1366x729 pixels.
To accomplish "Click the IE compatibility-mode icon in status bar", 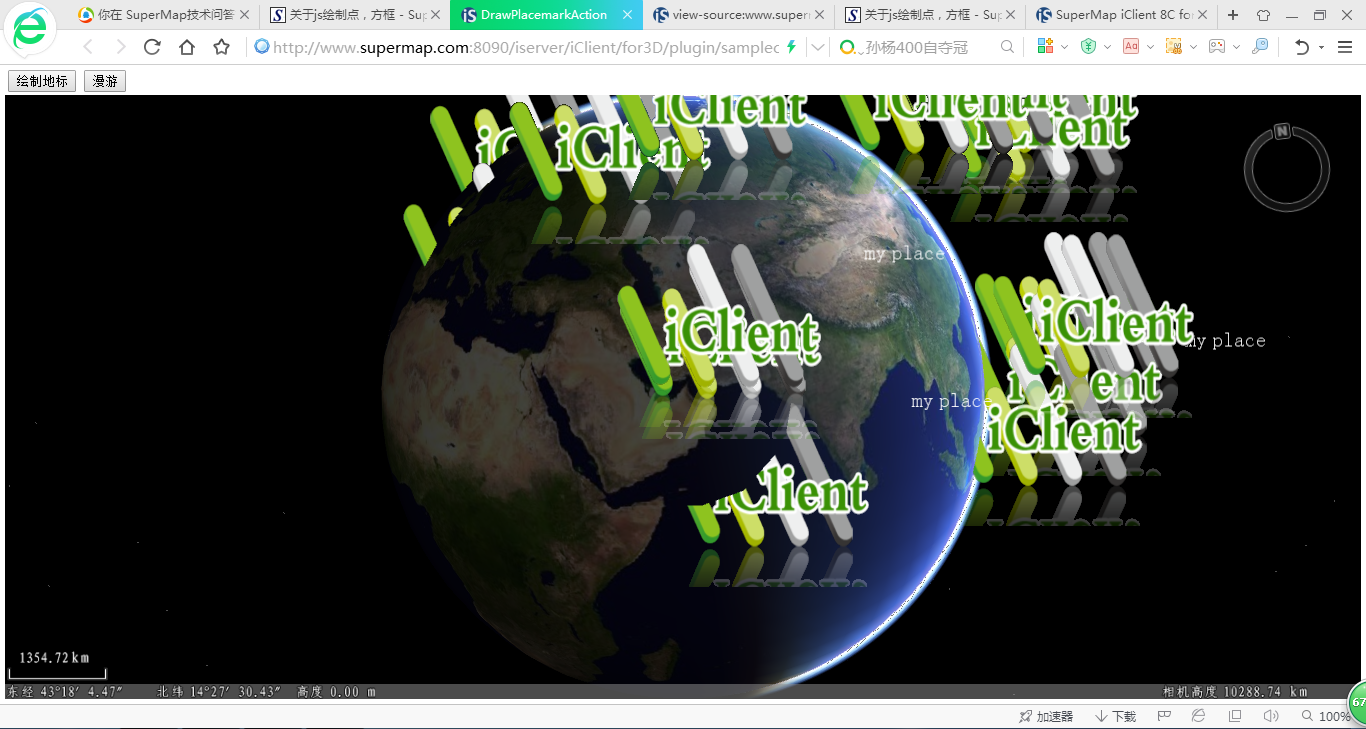I will pyautogui.click(x=1198, y=716).
